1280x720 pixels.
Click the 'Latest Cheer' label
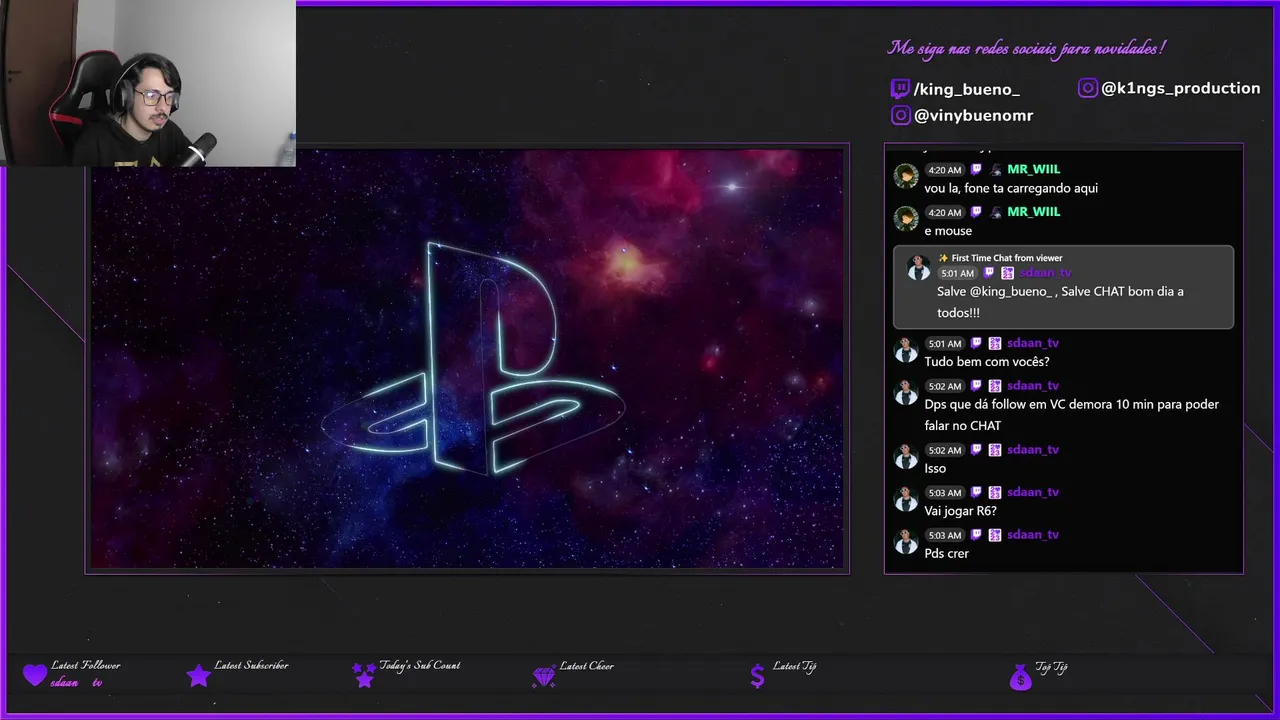[x=587, y=667]
